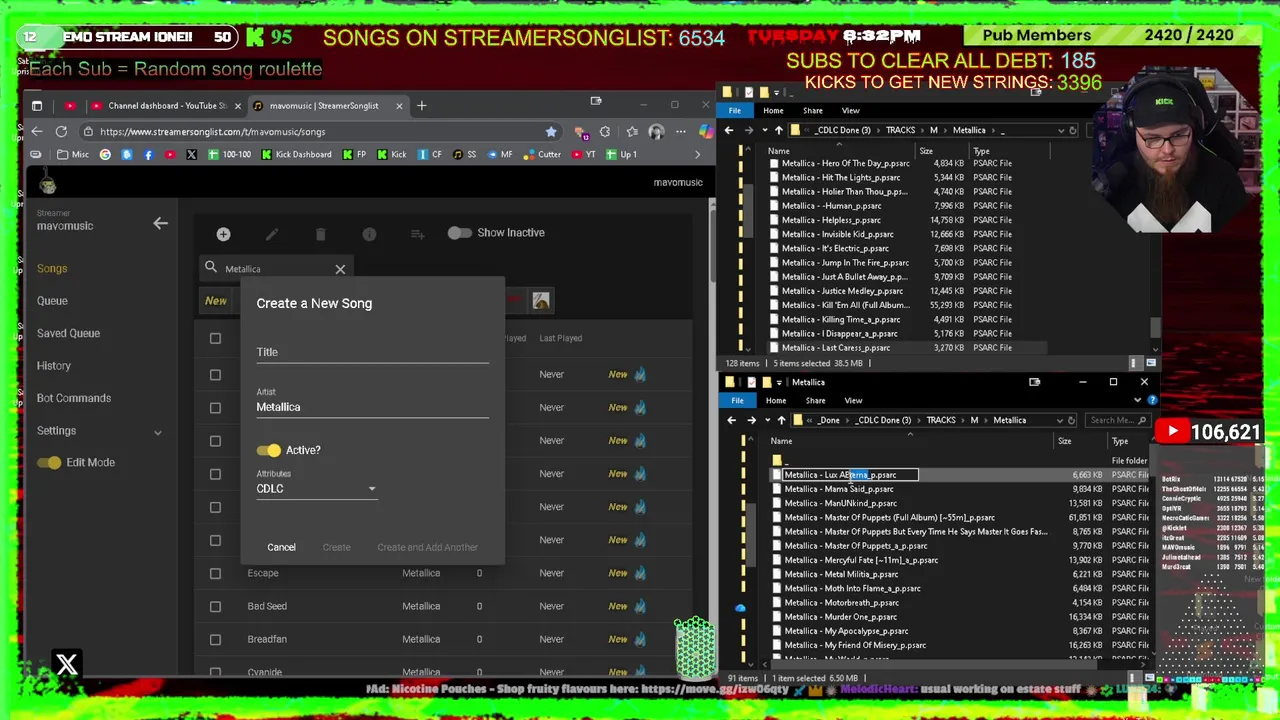Toggle the Show Inactive switch
Image resolution: width=1280 pixels, height=720 pixels.
459,233
